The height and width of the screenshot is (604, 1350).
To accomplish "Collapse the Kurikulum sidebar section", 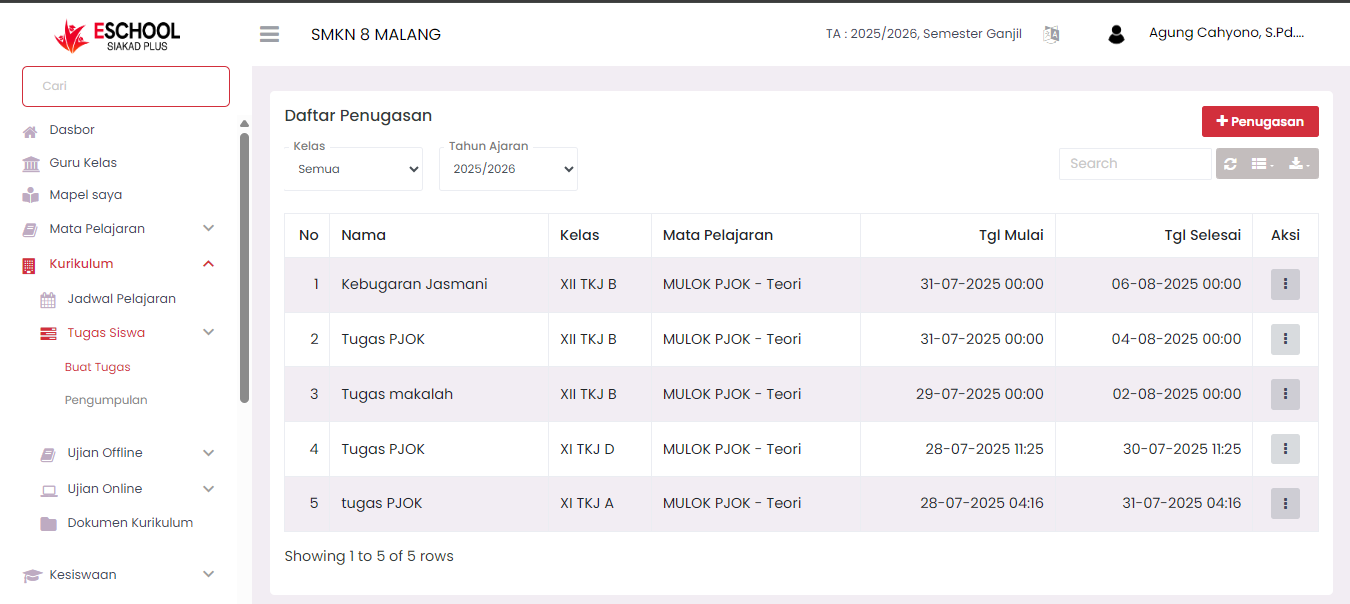I will click(208, 264).
